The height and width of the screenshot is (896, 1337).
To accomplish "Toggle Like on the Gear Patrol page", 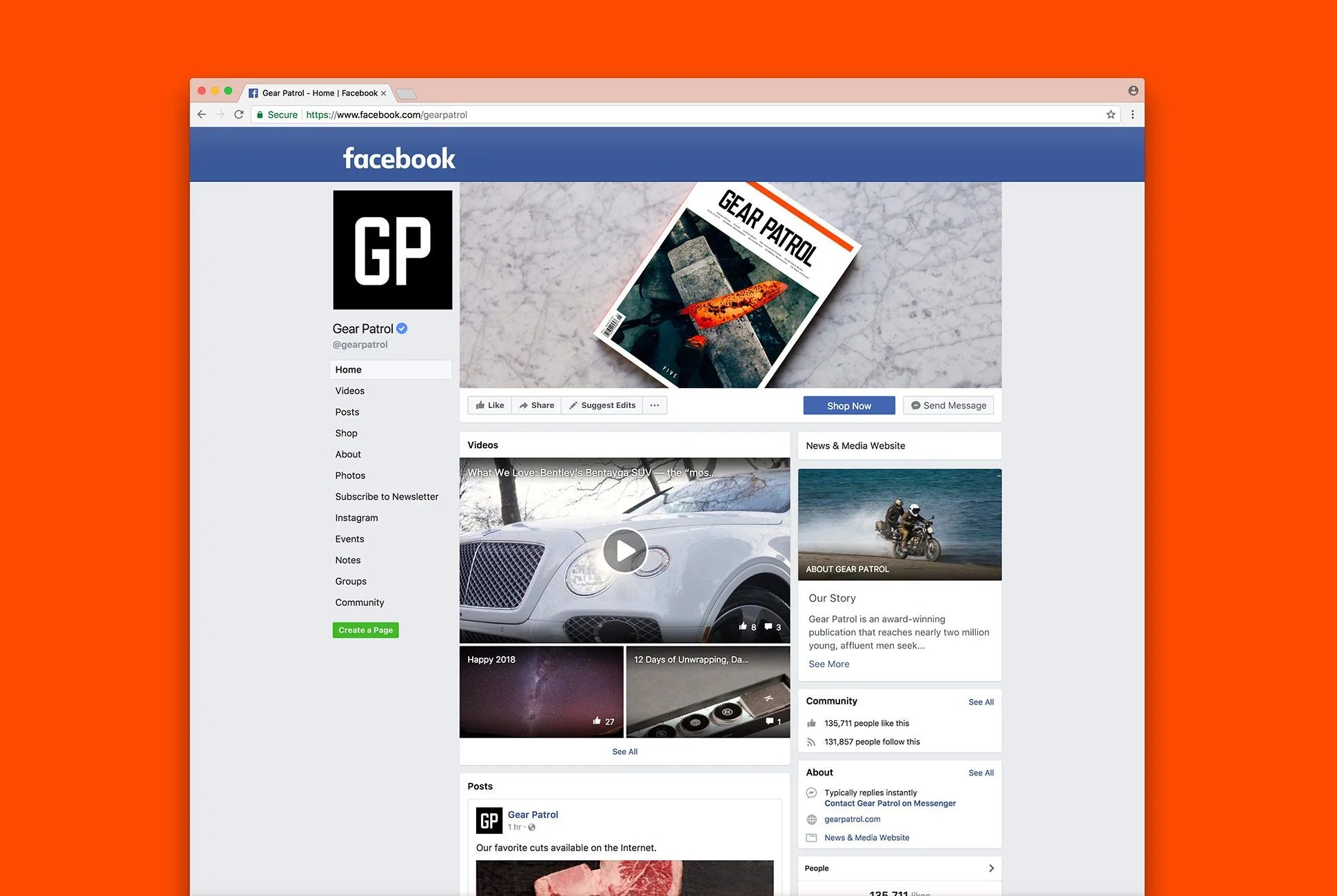I will [x=489, y=405].
